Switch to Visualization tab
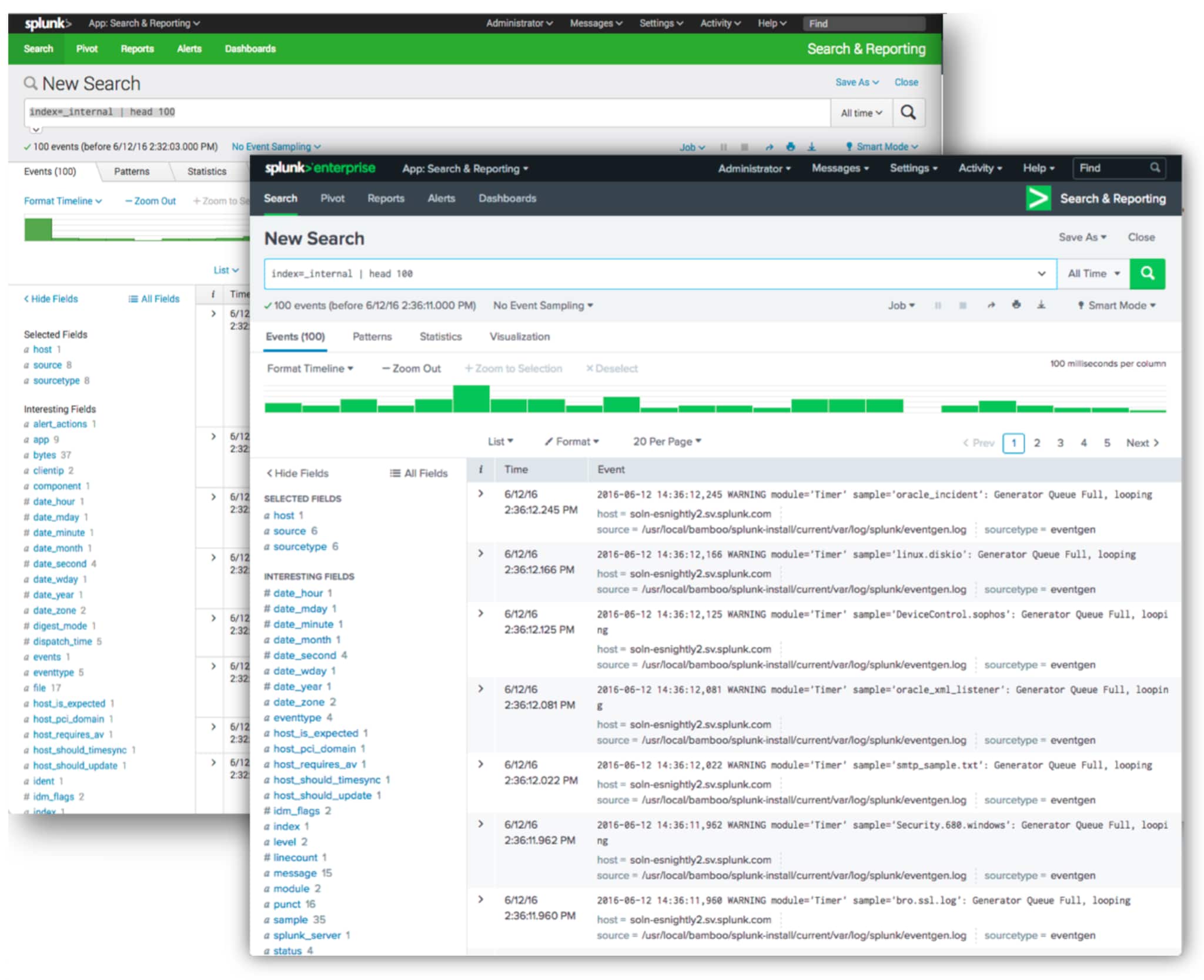 click(520, 336)
